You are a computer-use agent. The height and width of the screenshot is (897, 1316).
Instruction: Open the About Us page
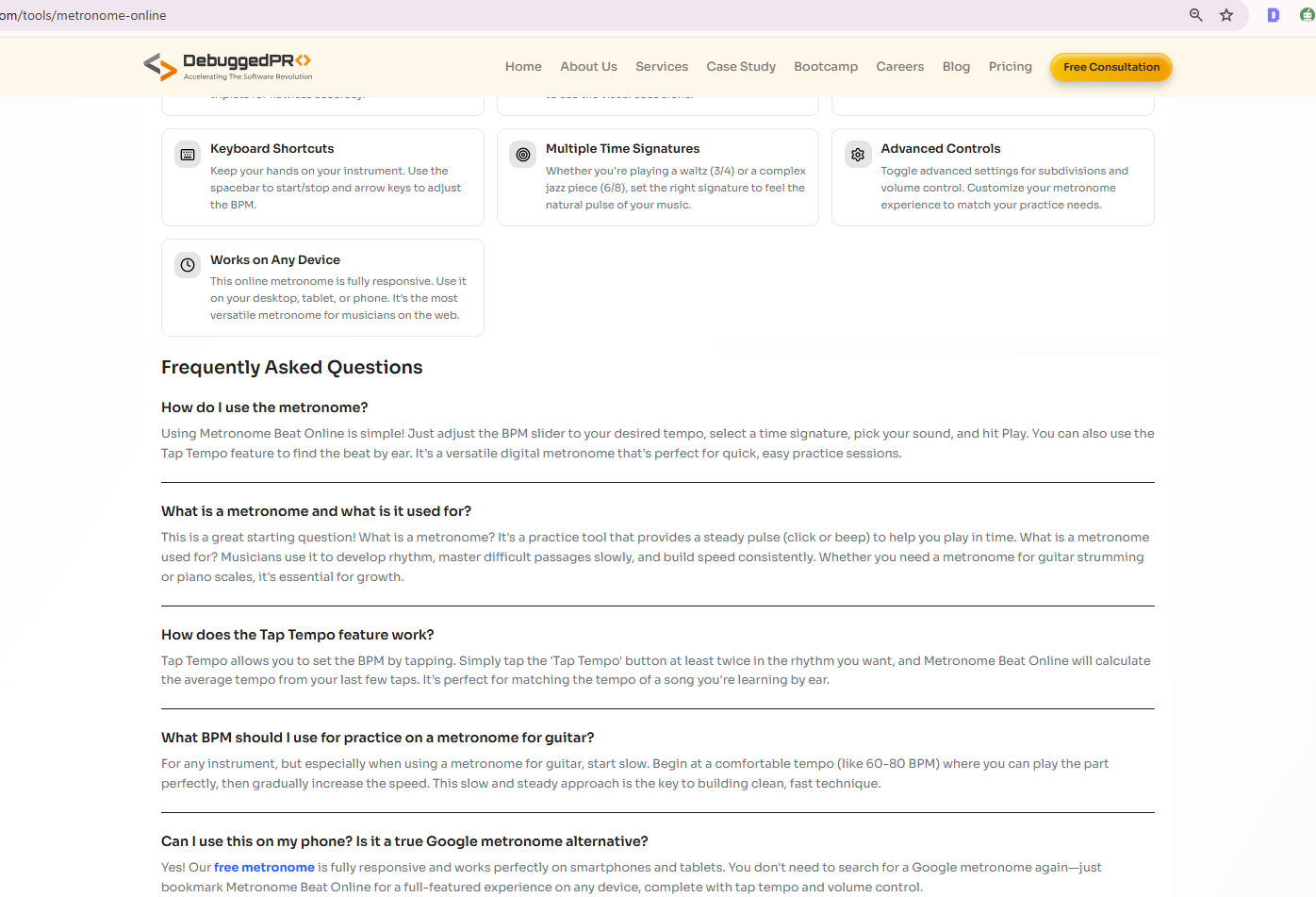588,67
